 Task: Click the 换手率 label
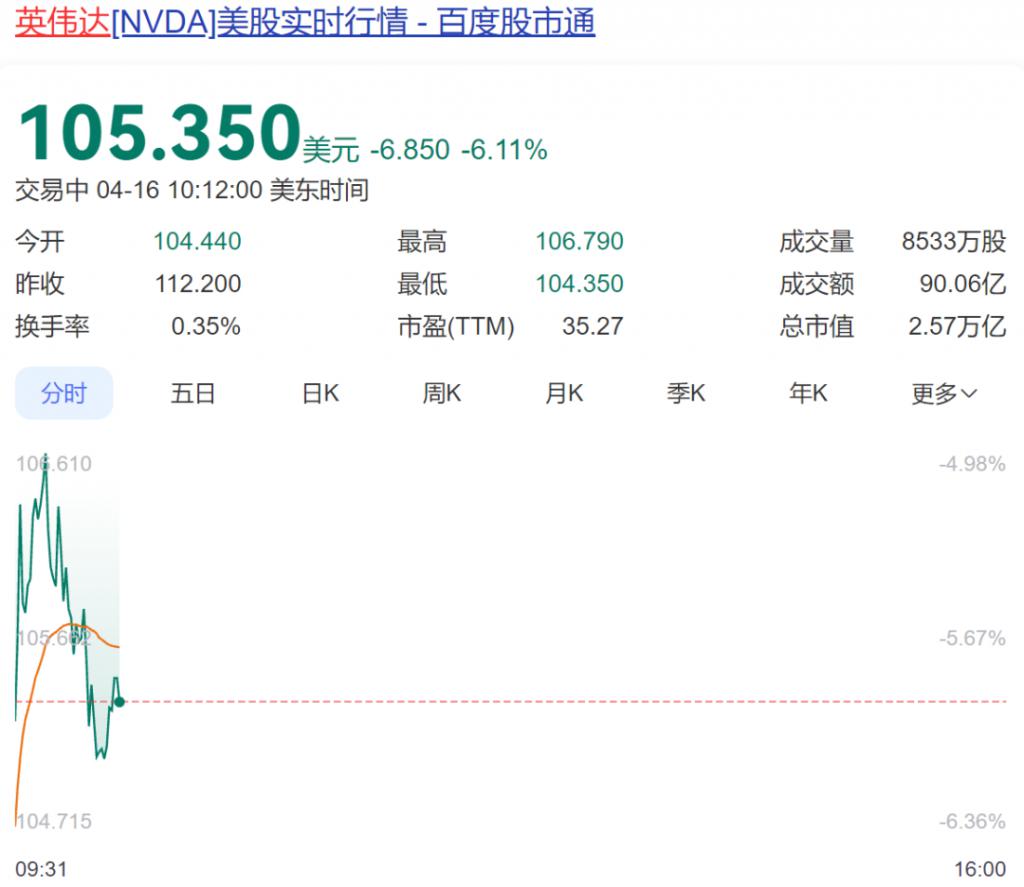tap(52, 327)
